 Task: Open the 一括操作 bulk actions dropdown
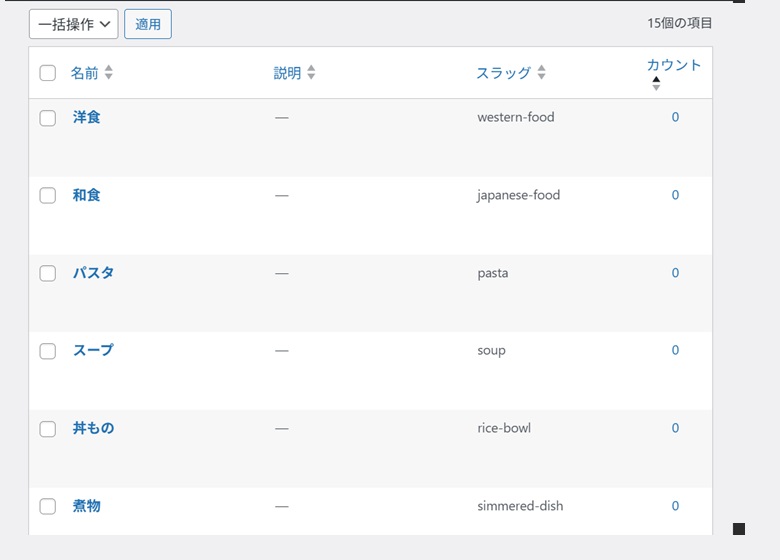[73, 24]
